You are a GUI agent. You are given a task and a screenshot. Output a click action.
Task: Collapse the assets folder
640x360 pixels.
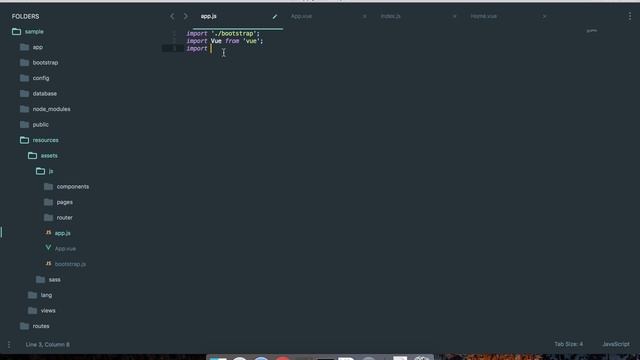pos(49,156)
